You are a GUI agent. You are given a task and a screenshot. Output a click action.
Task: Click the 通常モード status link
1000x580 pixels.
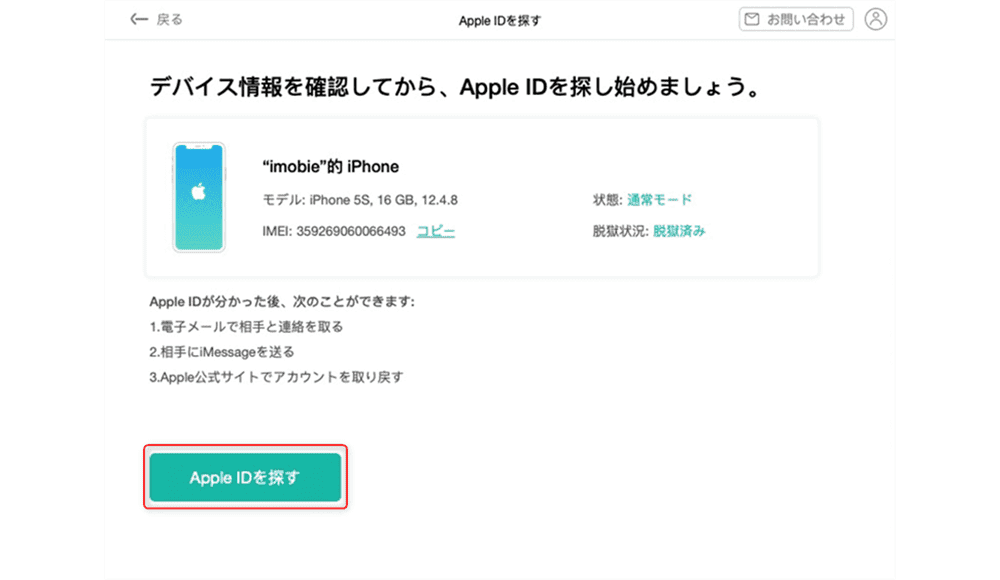point(659,200)
